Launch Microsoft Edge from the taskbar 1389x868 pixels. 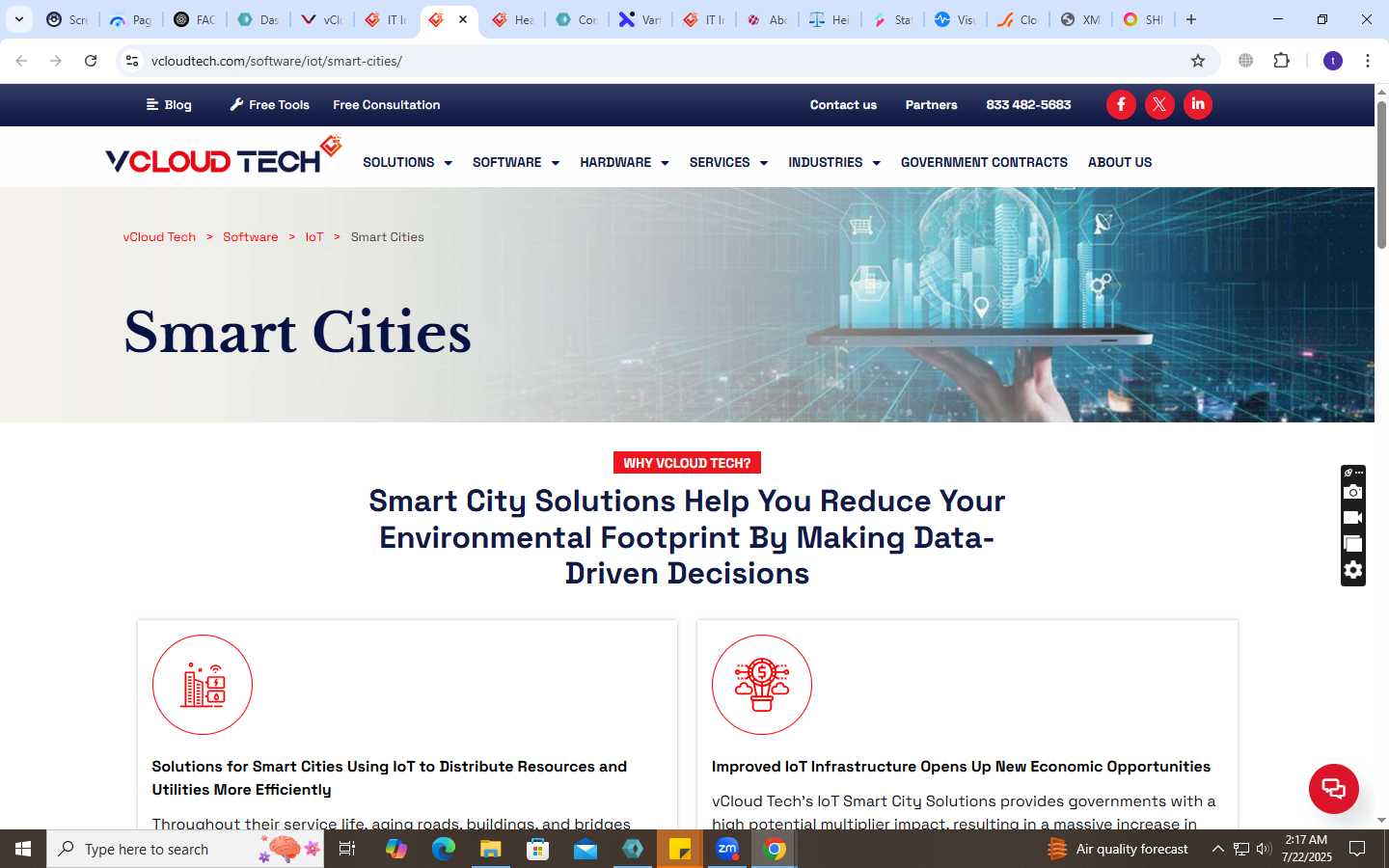coord(443,849)
